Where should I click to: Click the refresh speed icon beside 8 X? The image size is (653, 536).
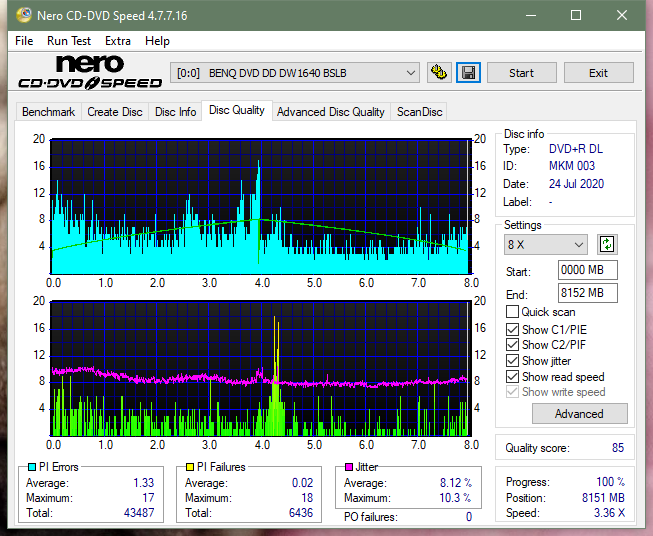pos(607,244)
